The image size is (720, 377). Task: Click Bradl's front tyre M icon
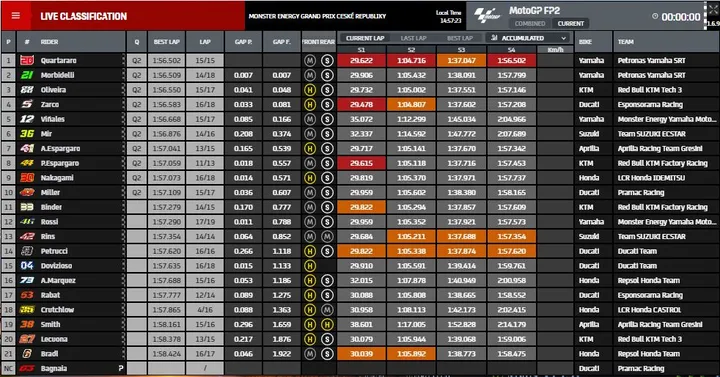click(x=310, y=354)
